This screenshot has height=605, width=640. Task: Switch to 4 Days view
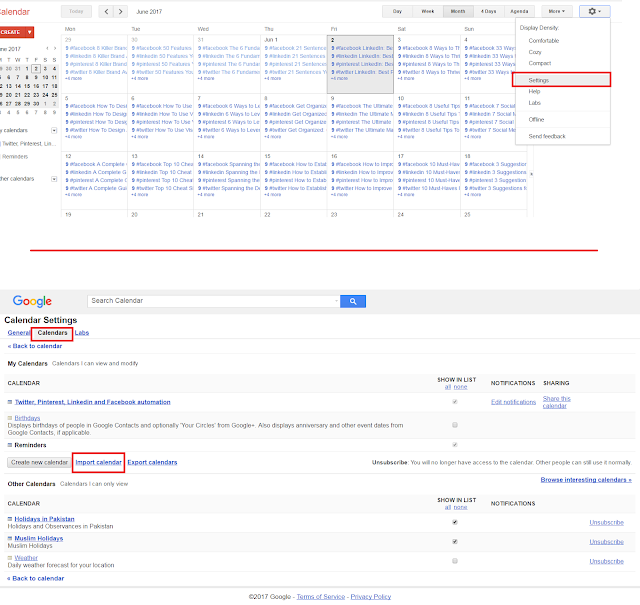coord(489,11)
